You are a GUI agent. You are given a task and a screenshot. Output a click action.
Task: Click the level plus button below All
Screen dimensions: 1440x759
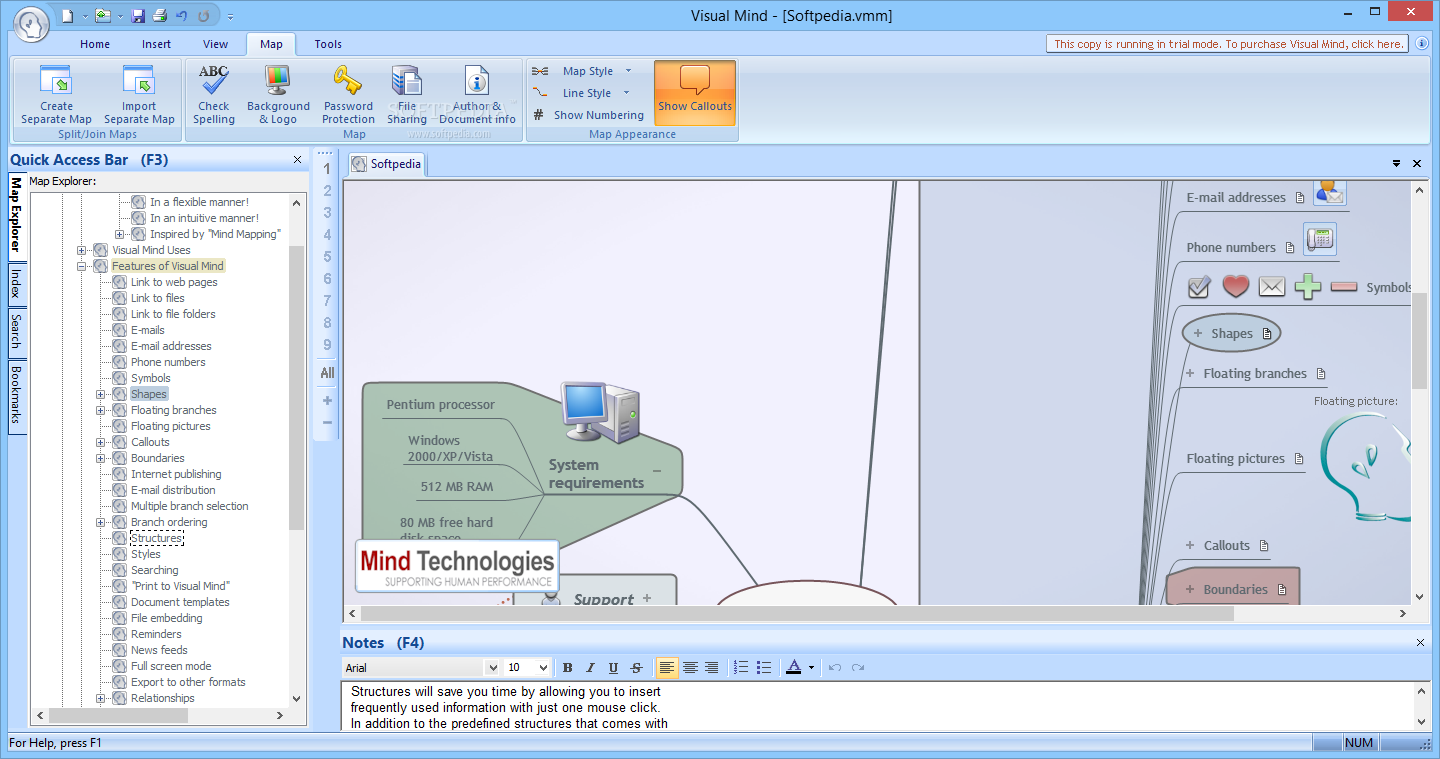tap(327, 400)
